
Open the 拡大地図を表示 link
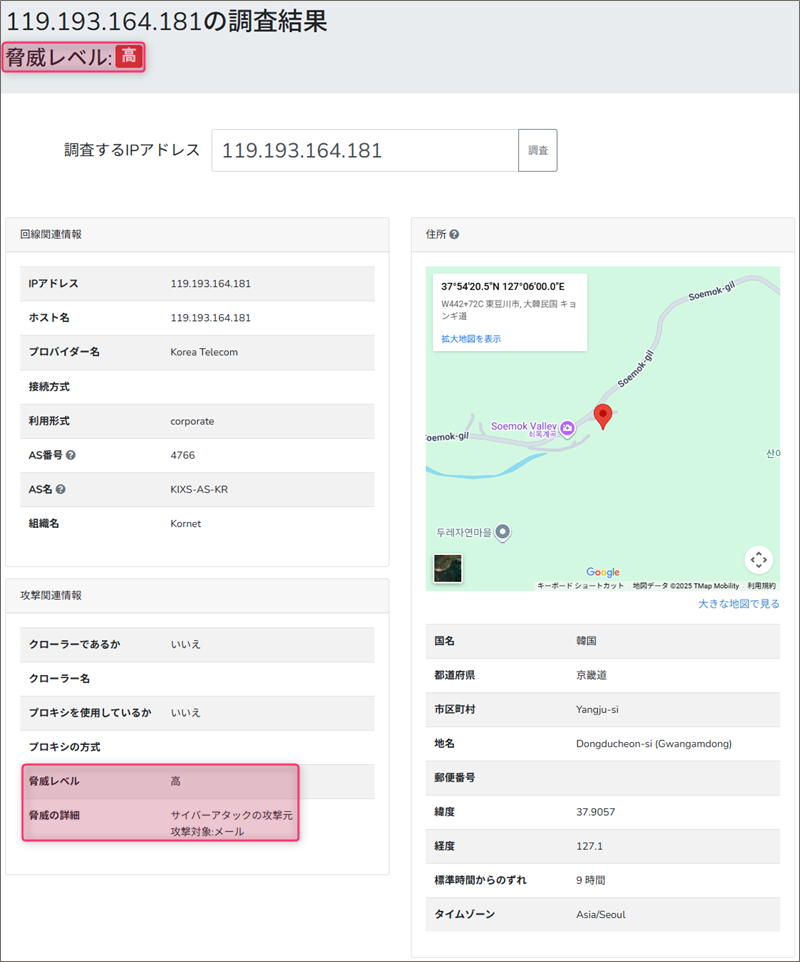pyautogui.click(x=471, y=339)
